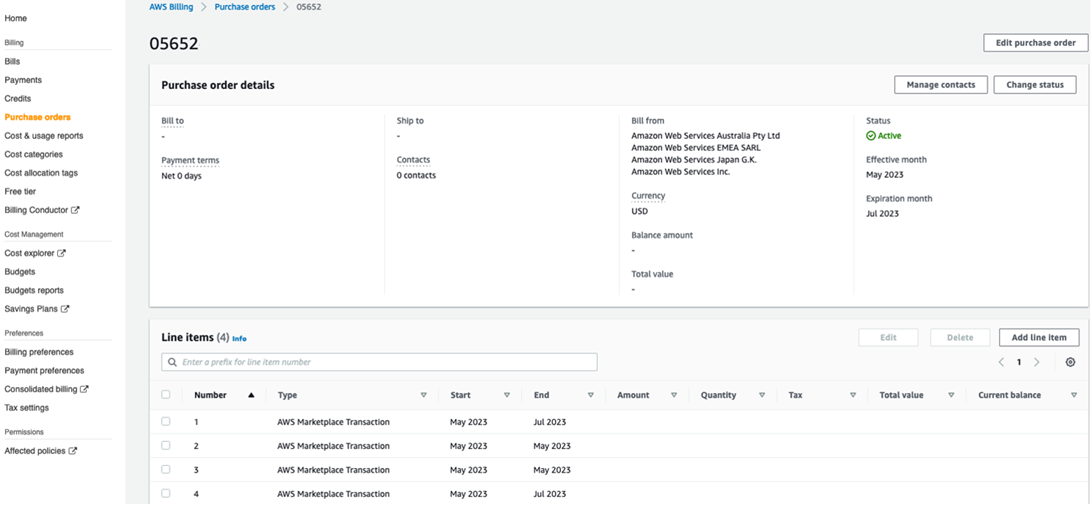Click Change status button
The image size is (1091, 507).
pyautogui.click(x=1035, y=85)
